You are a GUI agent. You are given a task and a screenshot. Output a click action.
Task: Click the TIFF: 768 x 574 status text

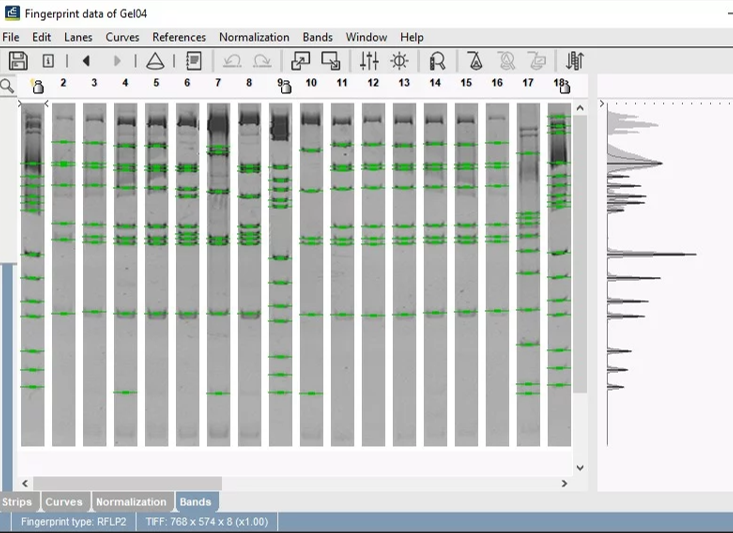click(x=207, y=522)
